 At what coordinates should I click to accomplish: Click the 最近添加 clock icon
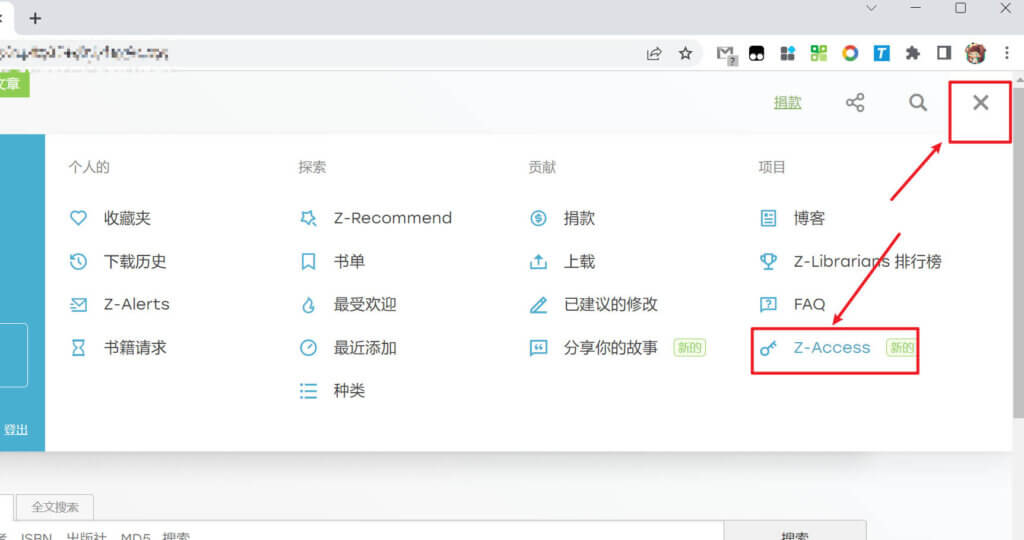pos(309,348)
